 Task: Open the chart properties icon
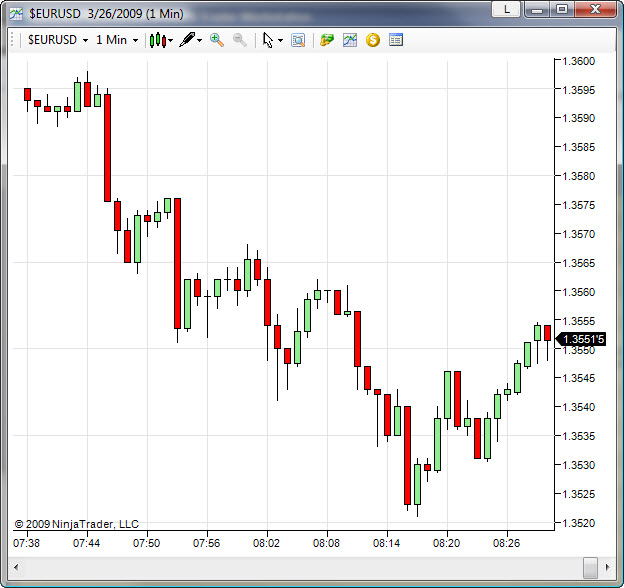click(x=396, y=40)
